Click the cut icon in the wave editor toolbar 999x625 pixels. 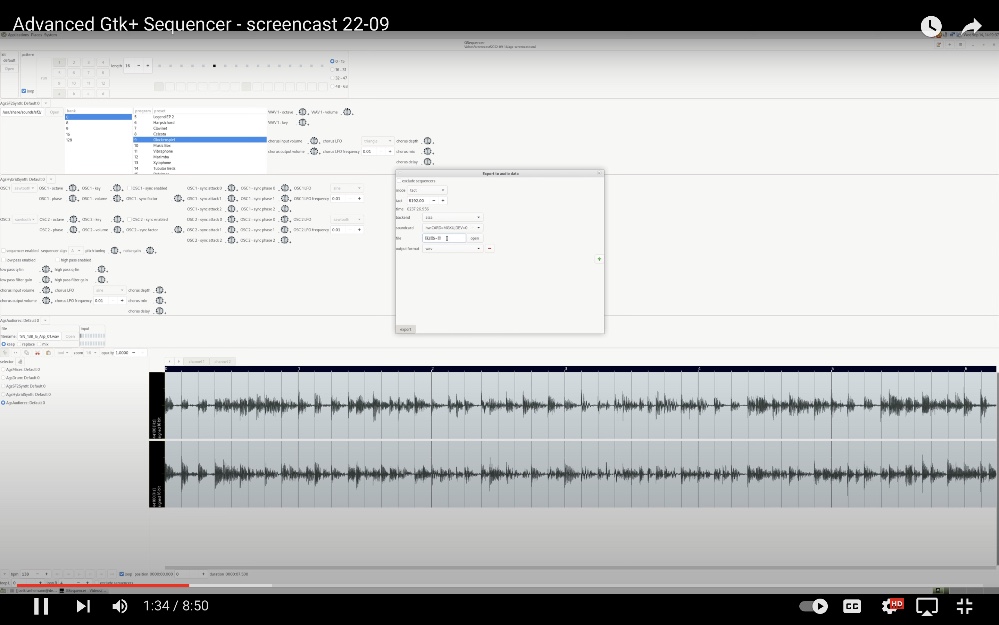pyautogui.click(x=38, y=352)
